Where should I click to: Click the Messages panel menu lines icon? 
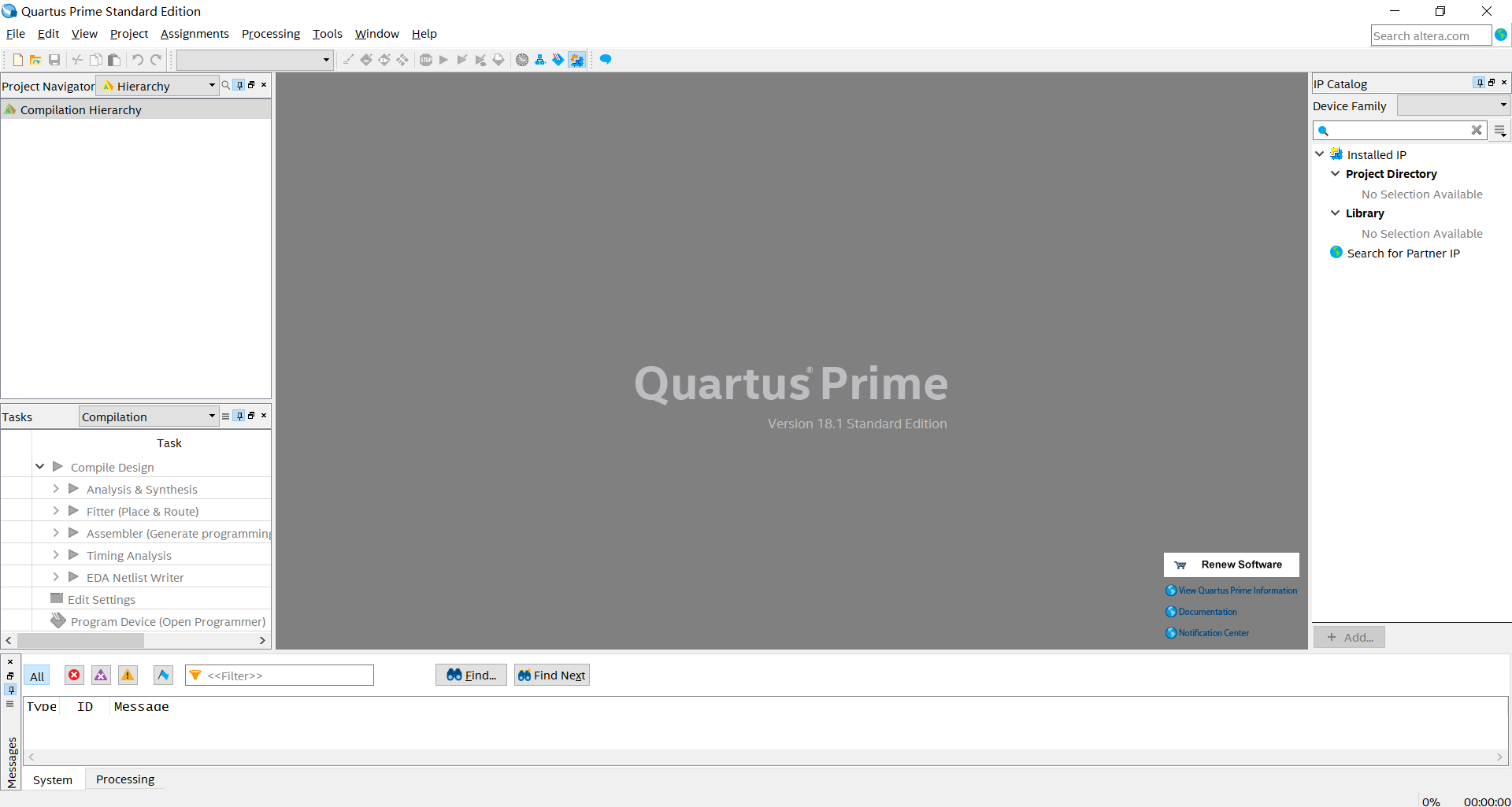10,704
